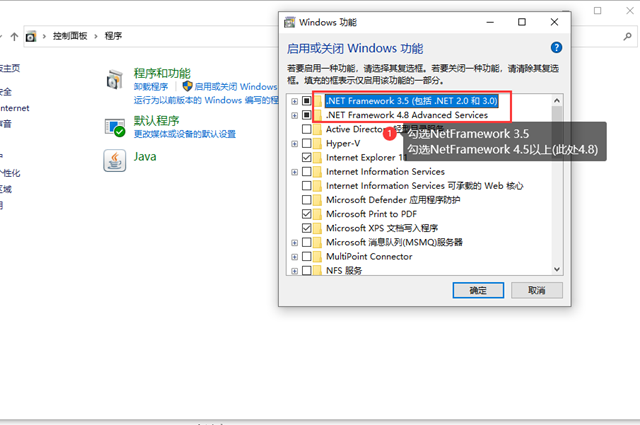The width and height of the screenshot is (640, 425).
Task: Click 程序 in the breadcrumb path
Action: [x=113, y=35]
